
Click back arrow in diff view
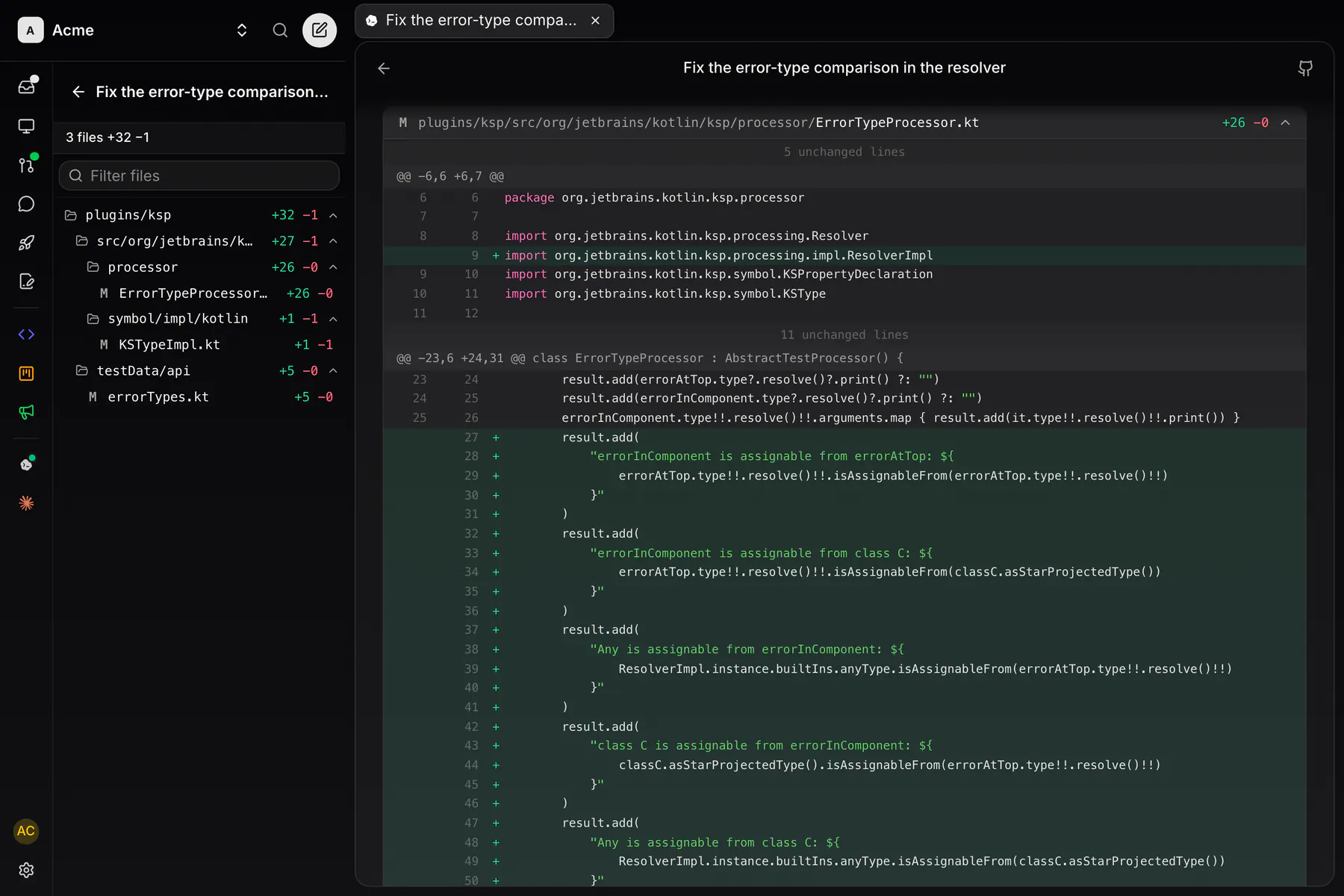(384, 68)
